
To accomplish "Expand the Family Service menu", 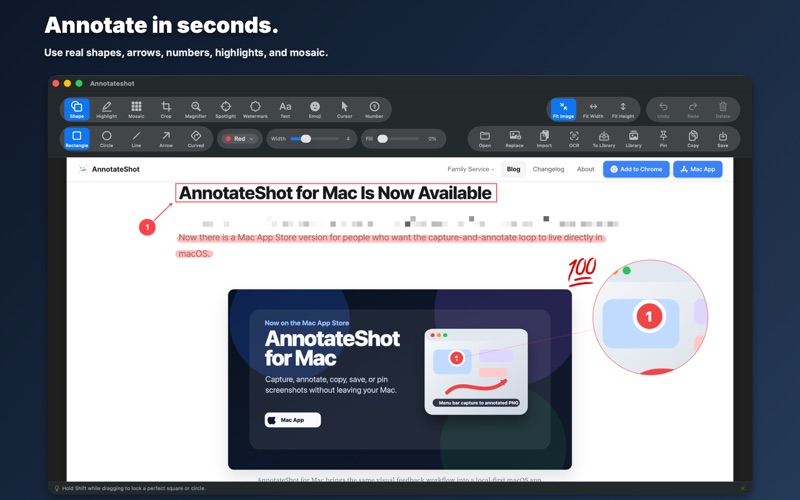I will point(470,169).
